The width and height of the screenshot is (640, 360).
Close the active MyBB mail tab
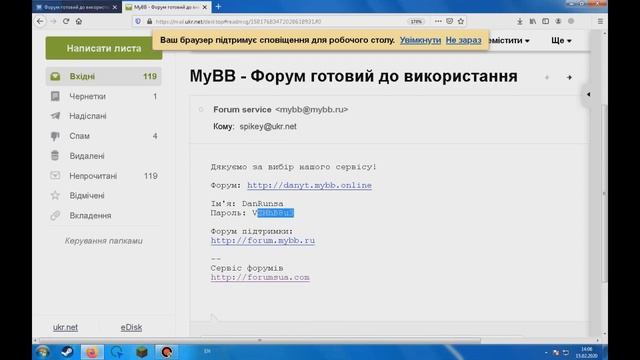205,7
